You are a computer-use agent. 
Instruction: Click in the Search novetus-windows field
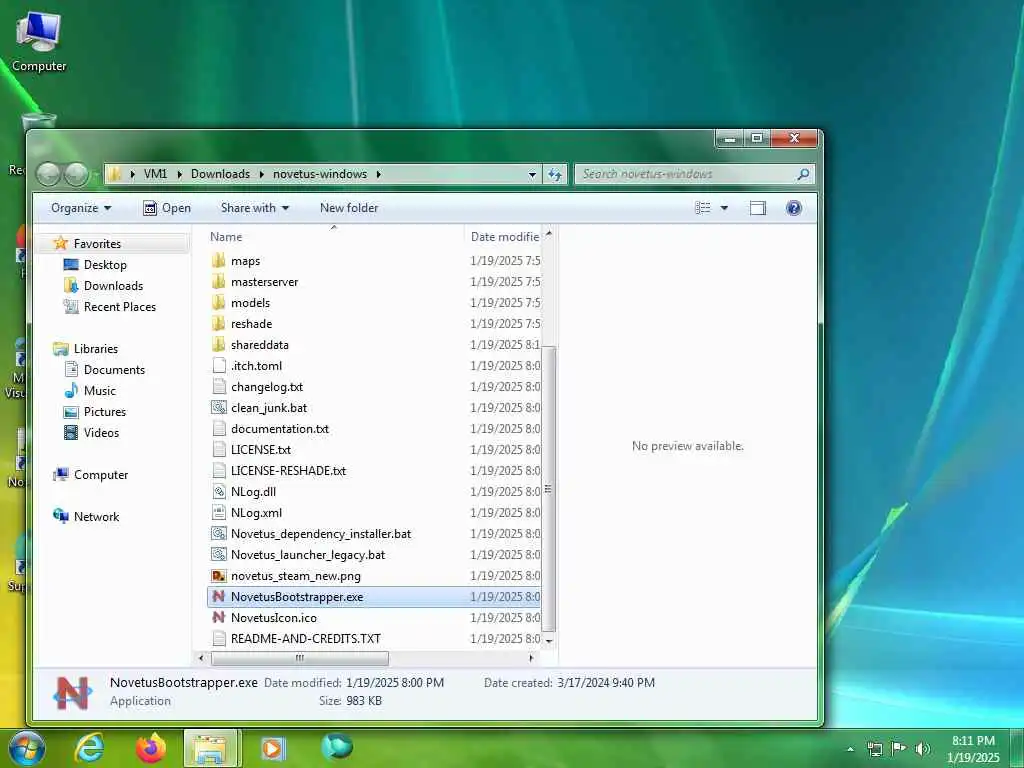(x=688, y=174)
